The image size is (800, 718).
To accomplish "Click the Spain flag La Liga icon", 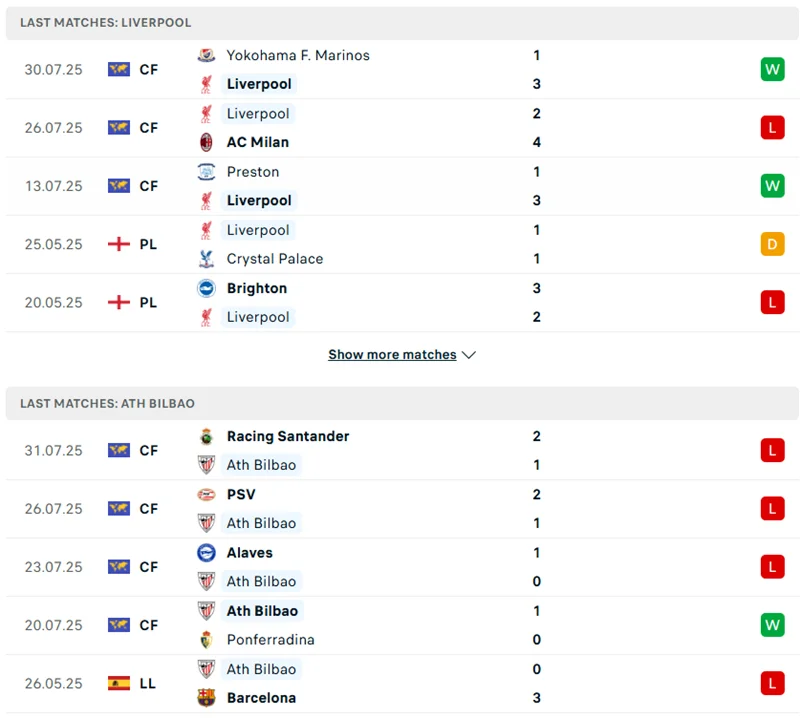I will coord(119,684).
